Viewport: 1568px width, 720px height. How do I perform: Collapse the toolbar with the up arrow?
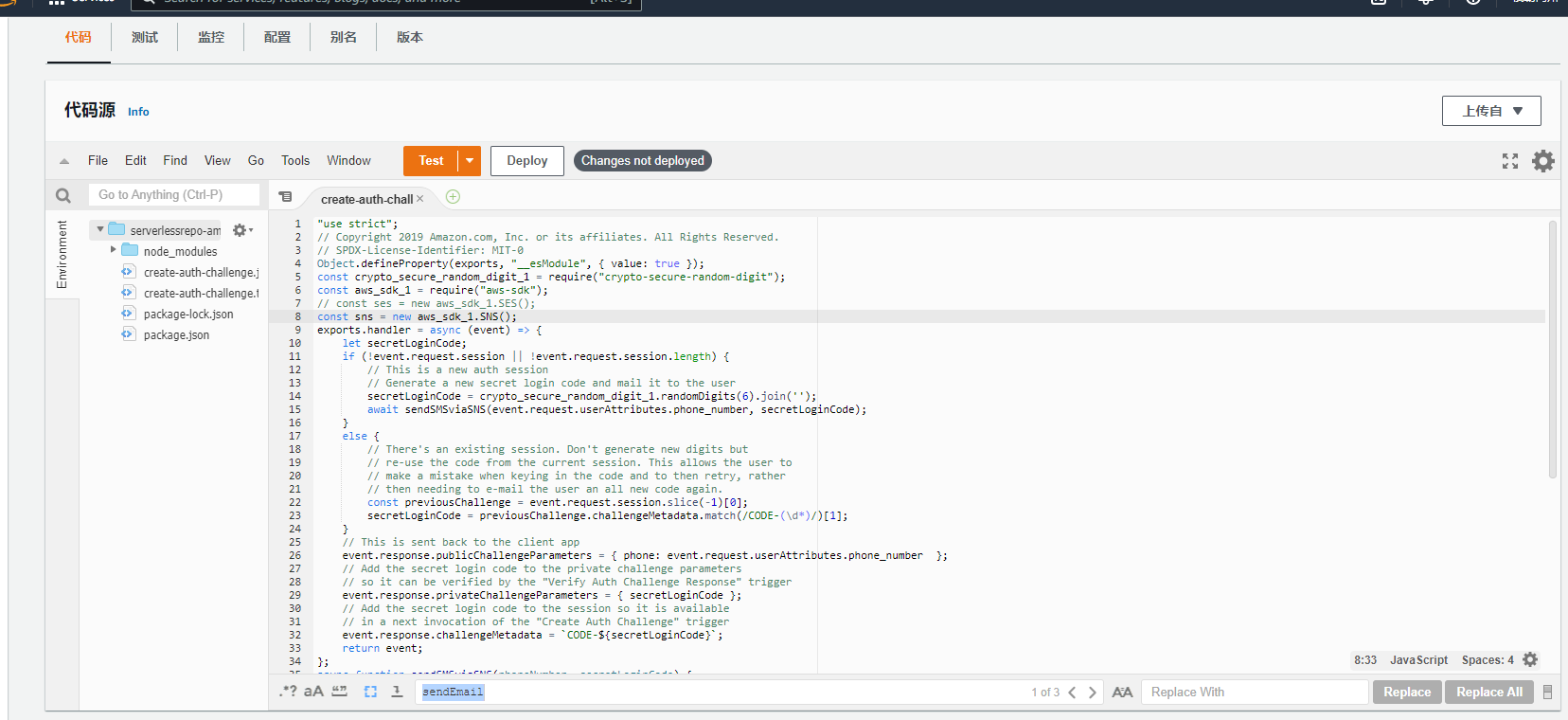[x=64, y=161]
